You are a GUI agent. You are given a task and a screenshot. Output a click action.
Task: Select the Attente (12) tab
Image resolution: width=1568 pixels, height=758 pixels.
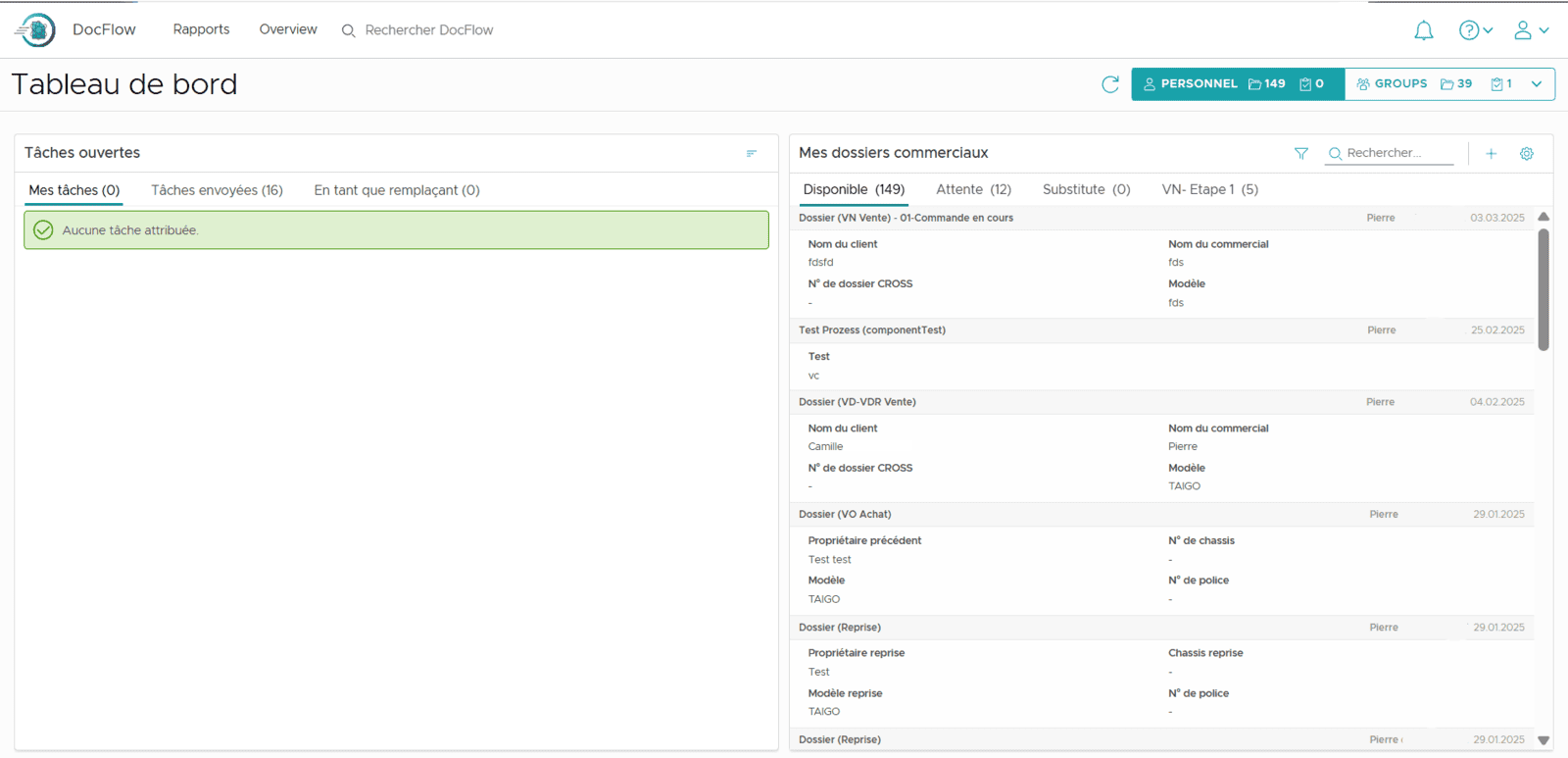pos(973,189)
